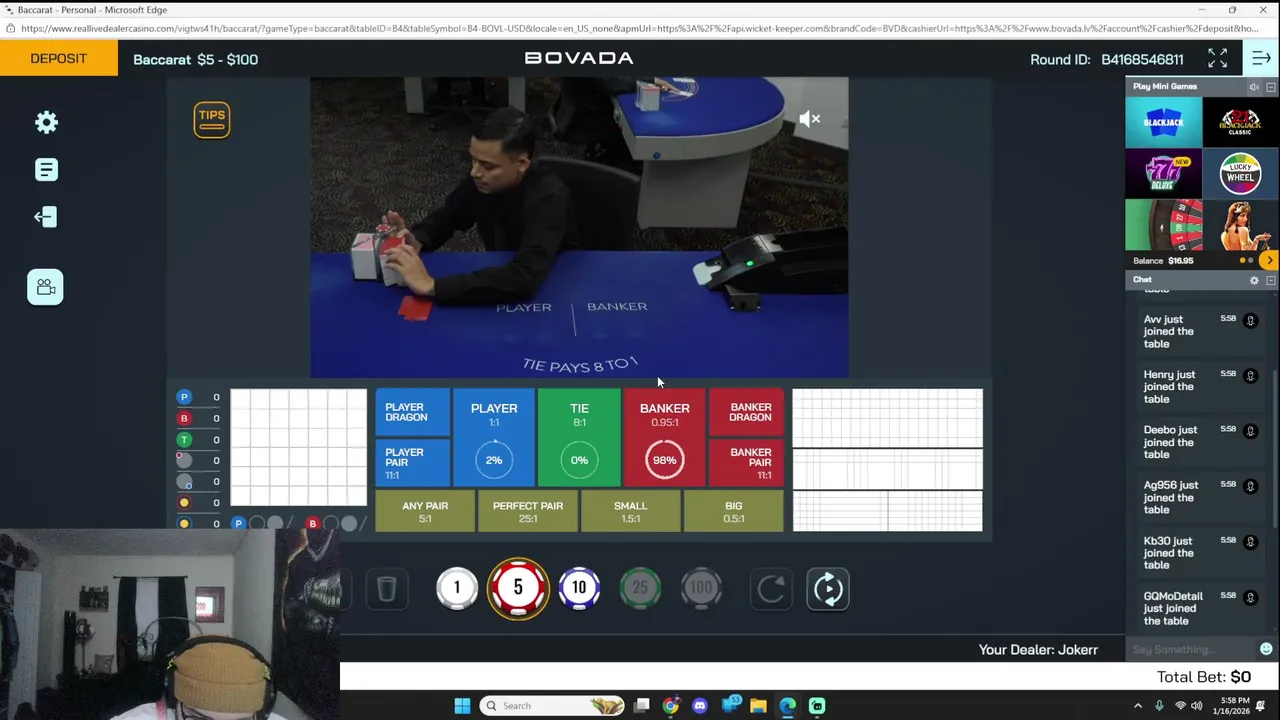Clear bets with the trash icon
This screenshot has width=1280, height=720.
pos(387,589)
